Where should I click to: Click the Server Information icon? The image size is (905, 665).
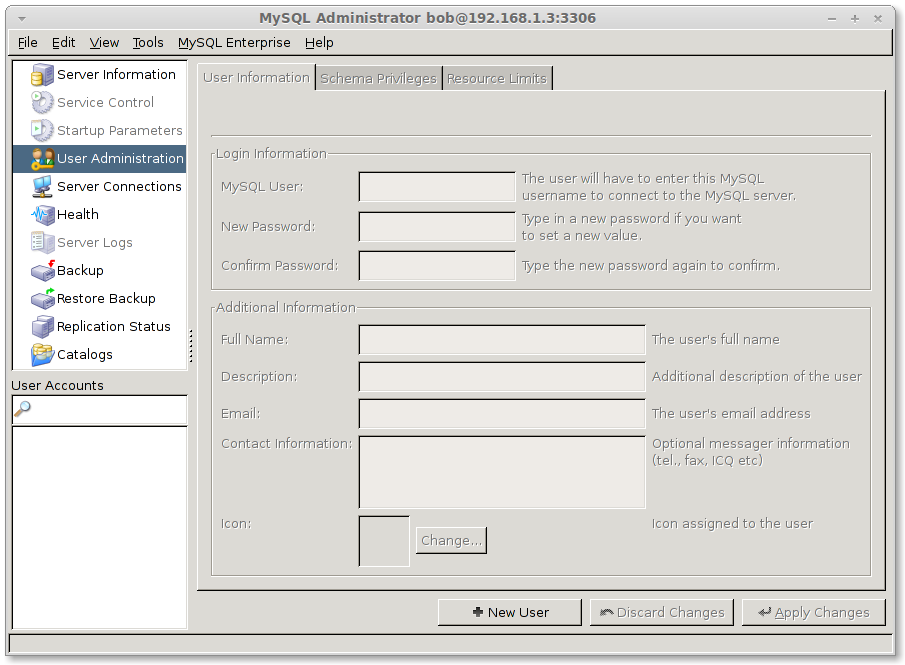pos(42,74)
